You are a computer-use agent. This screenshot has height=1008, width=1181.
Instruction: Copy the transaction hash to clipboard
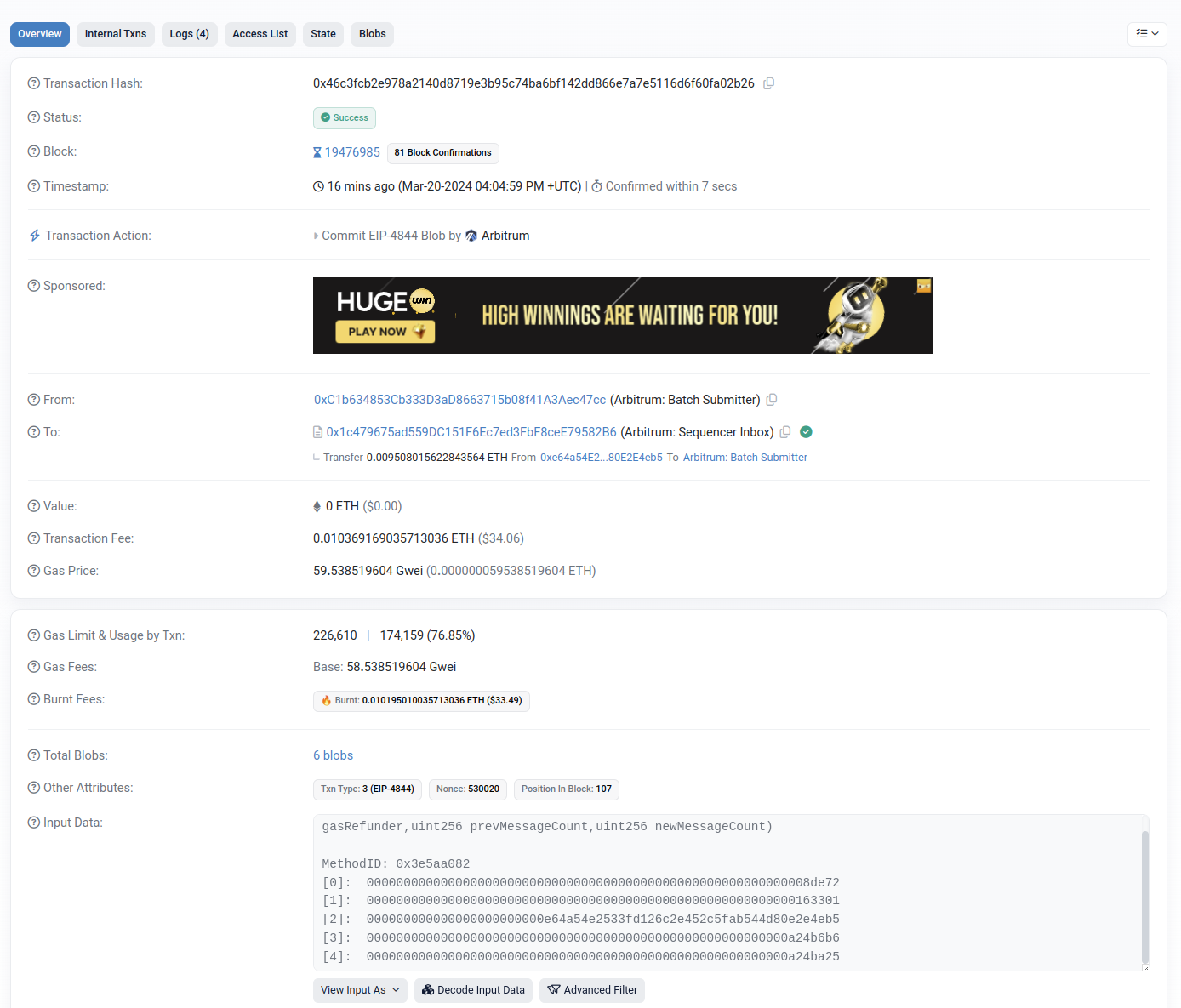tap(768, 83)
